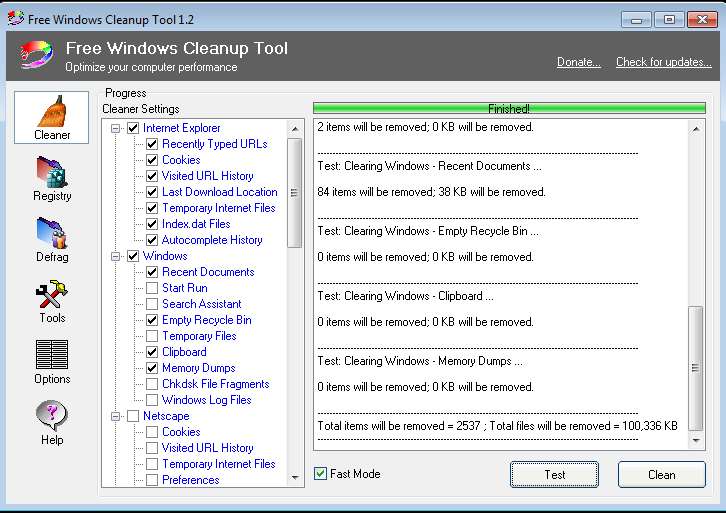Uncheck the Clipboard checkbox
This screenshot has width=726, height=513.
152,352
